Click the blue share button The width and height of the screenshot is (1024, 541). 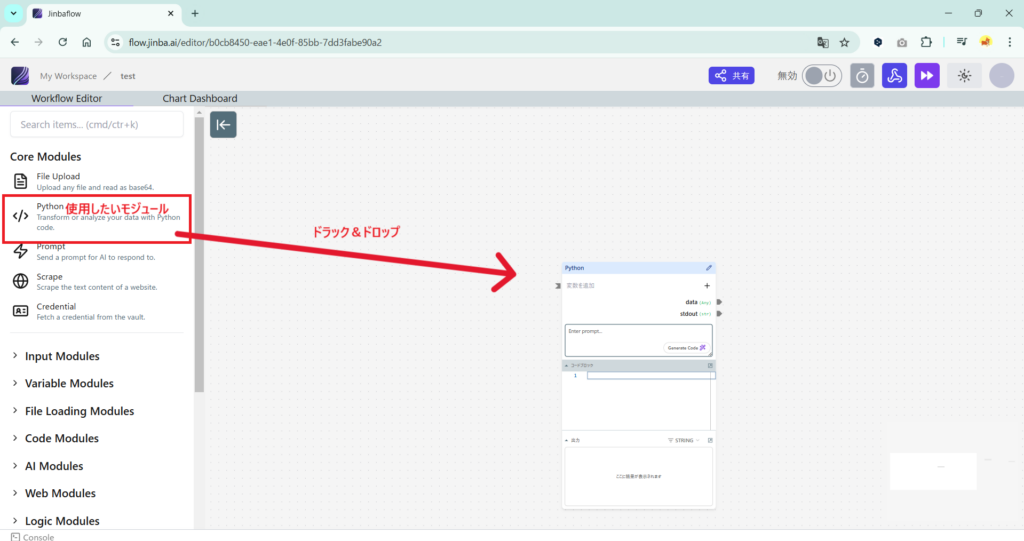(732, 76)
